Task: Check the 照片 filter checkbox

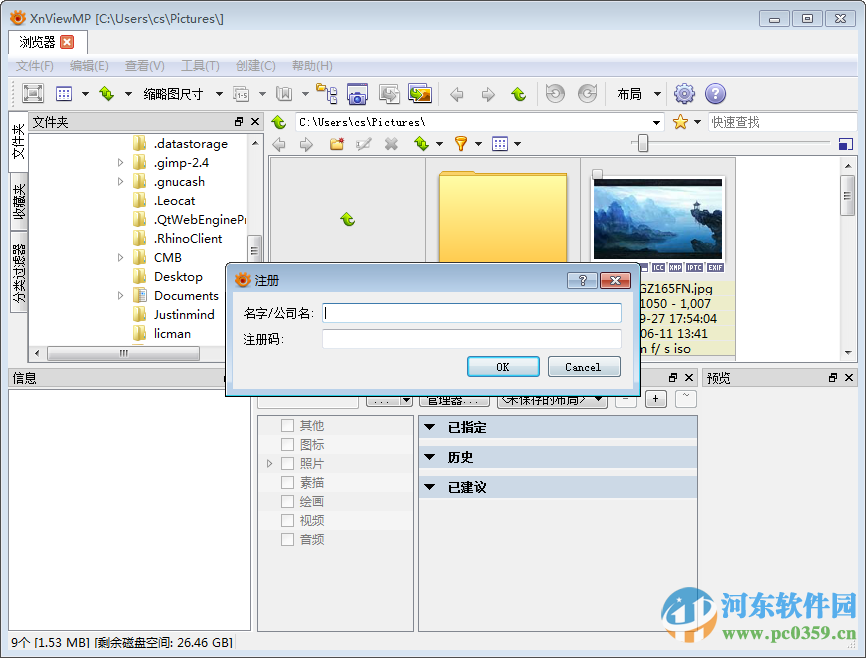Action: 289,462
